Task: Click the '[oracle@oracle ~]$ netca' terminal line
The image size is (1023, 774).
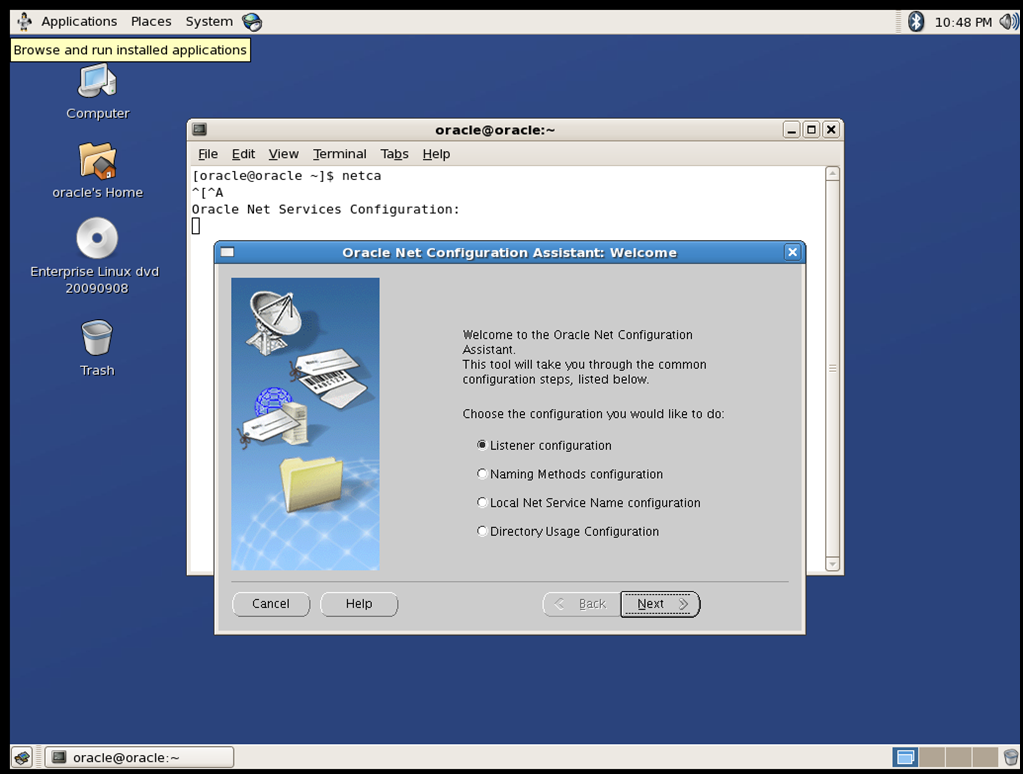Action: coord(286,176)
